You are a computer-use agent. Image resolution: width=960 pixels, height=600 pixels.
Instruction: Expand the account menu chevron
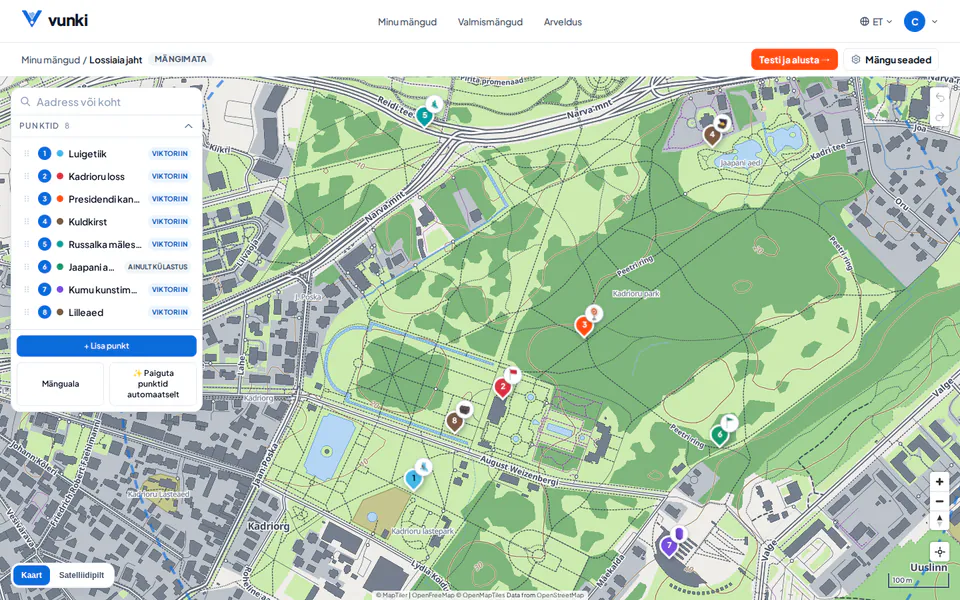[x=934, y=21]
